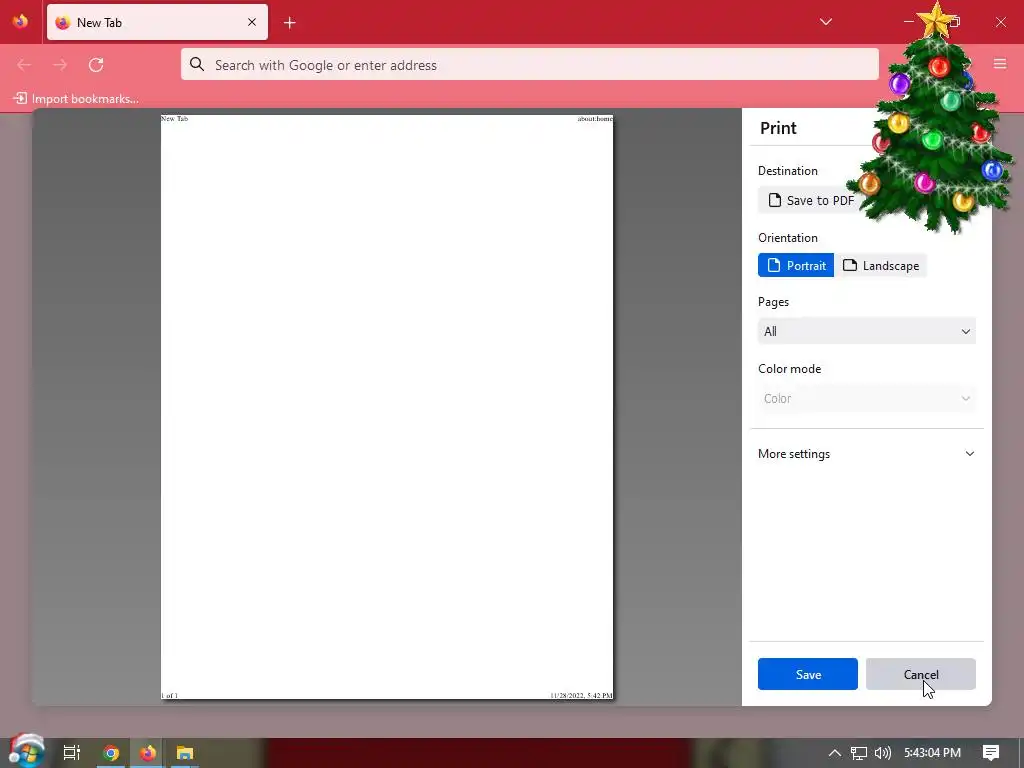Reload the page with the refresh icon
The image size is (1024, 768).
pos(96,65)
